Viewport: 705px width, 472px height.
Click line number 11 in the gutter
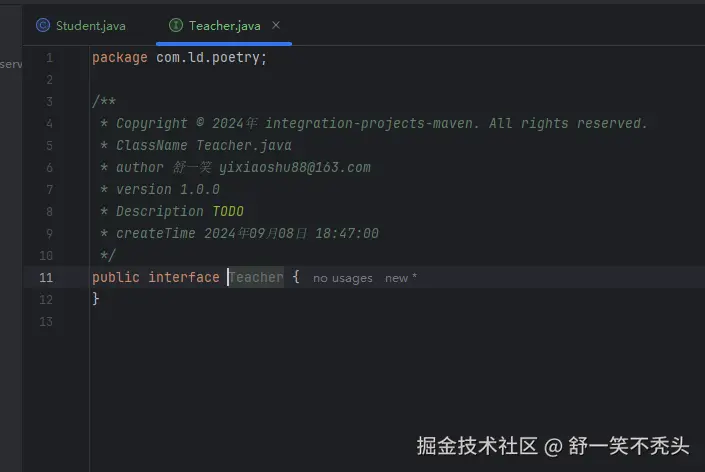(x=46, y=277)
